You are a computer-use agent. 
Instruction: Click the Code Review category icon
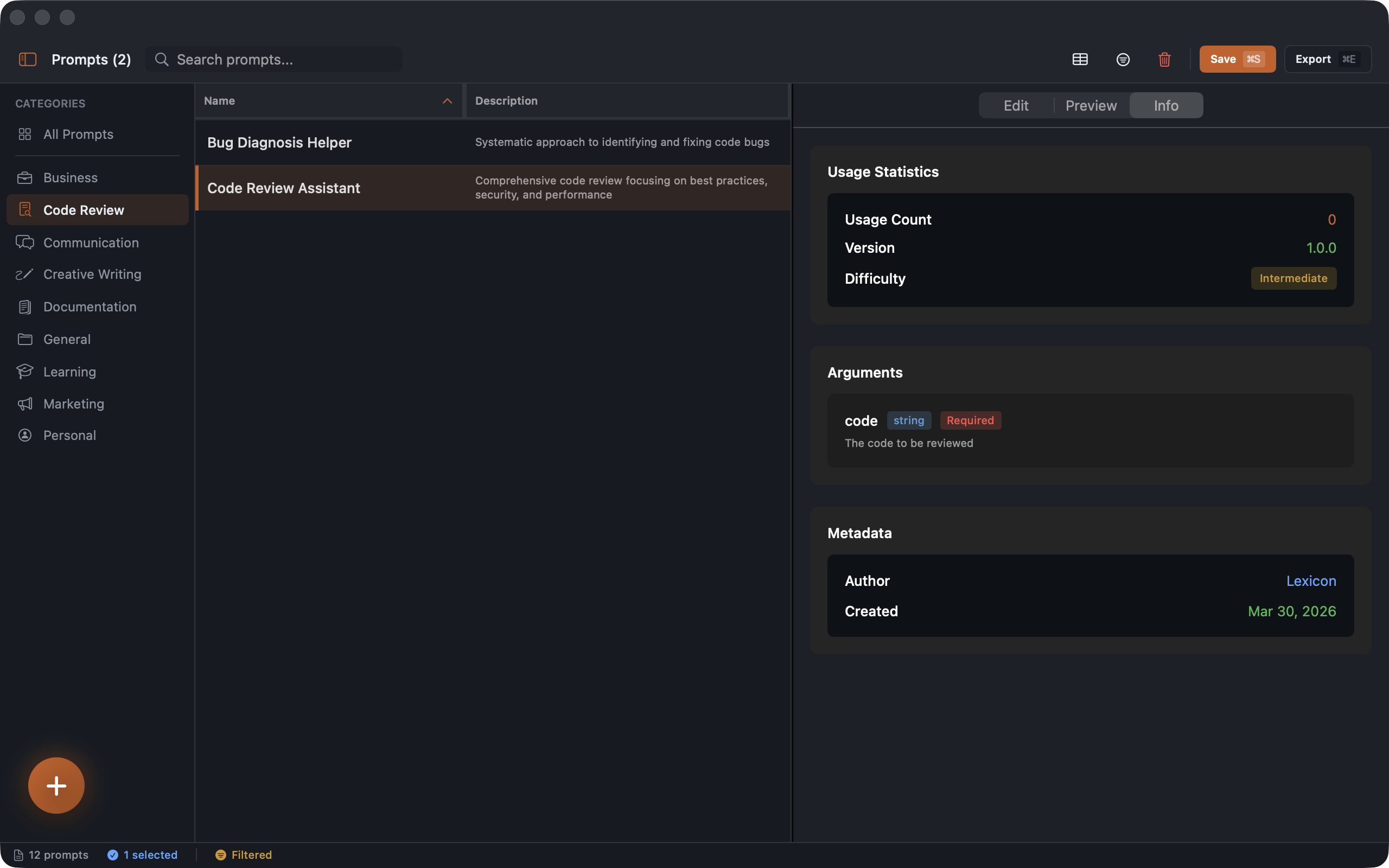coord(24,209)
